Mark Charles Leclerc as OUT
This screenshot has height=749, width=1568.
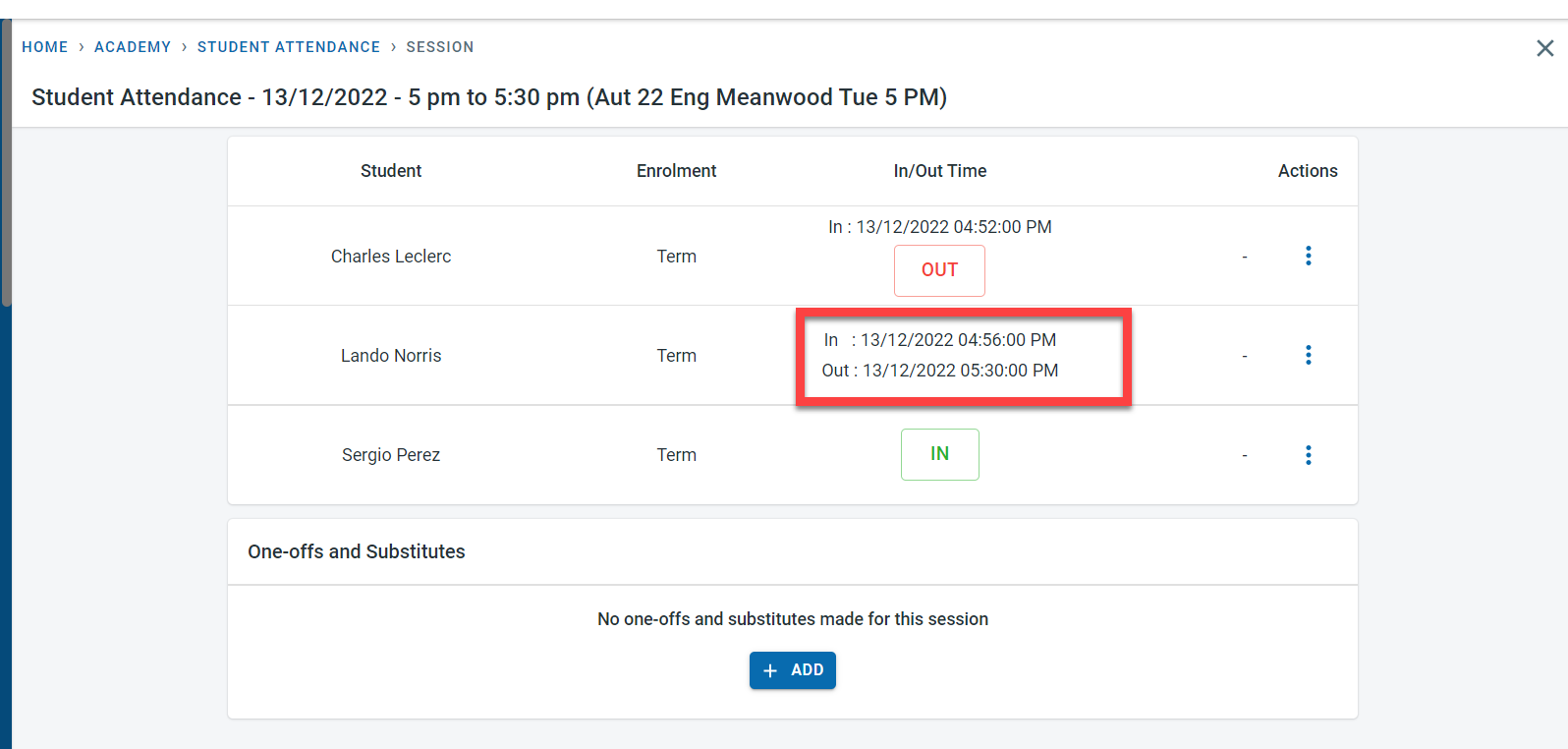coord(939,270)
